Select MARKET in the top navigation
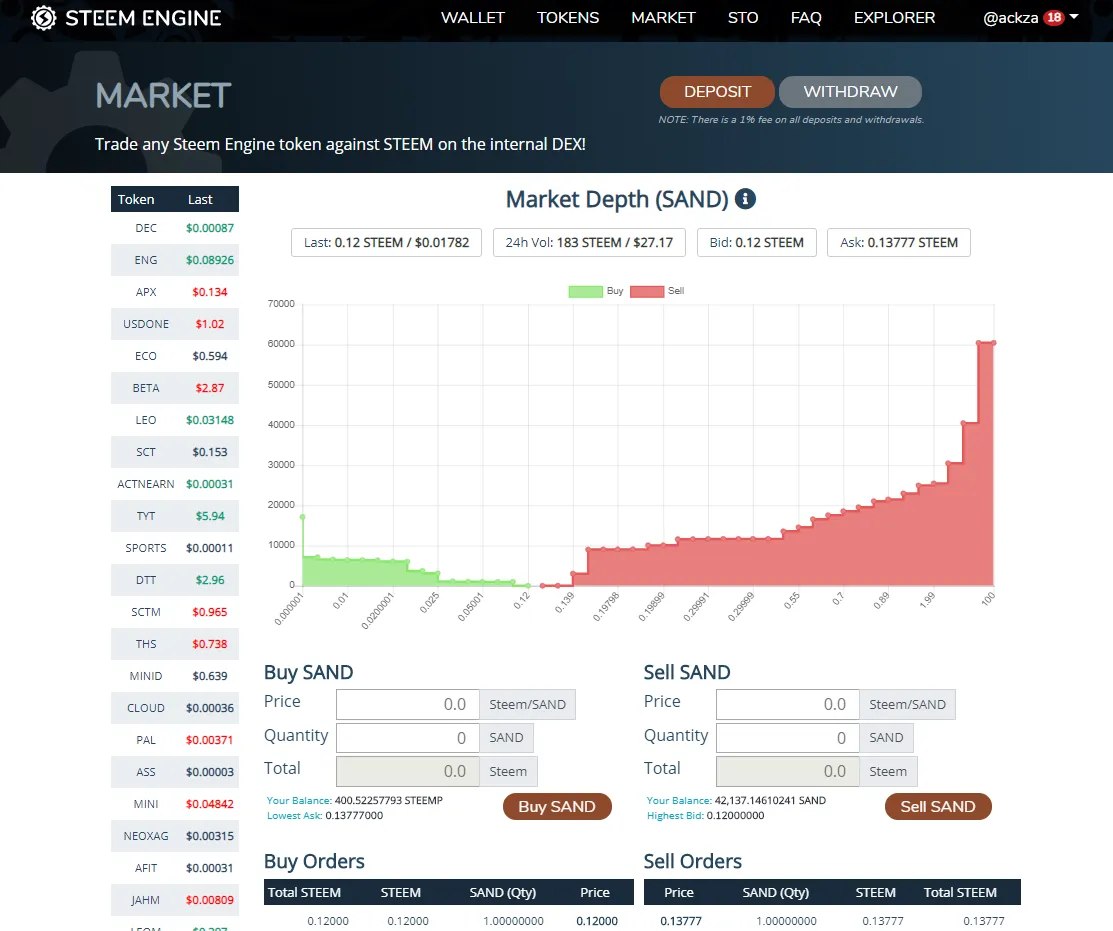This screenshot has width=1113, height=931. [663, 18]
